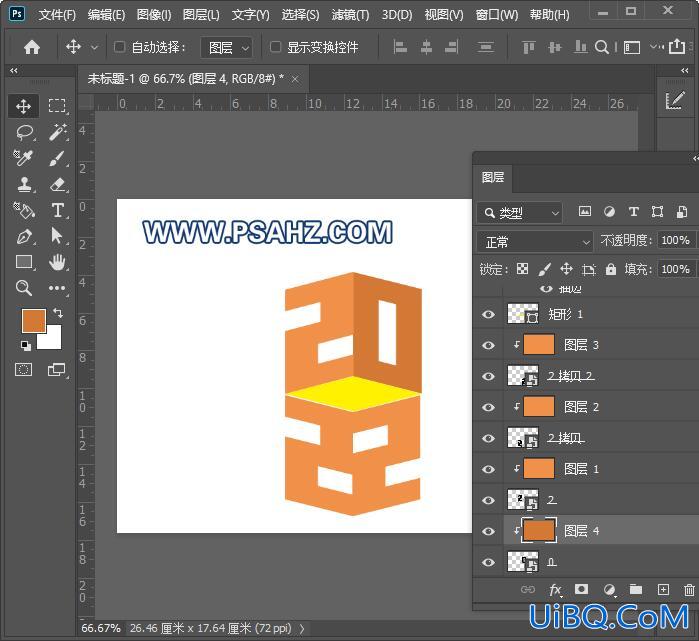Align horizontal centers in options bar
This screenshot has width=699, height=641.
tap(426, 47)
